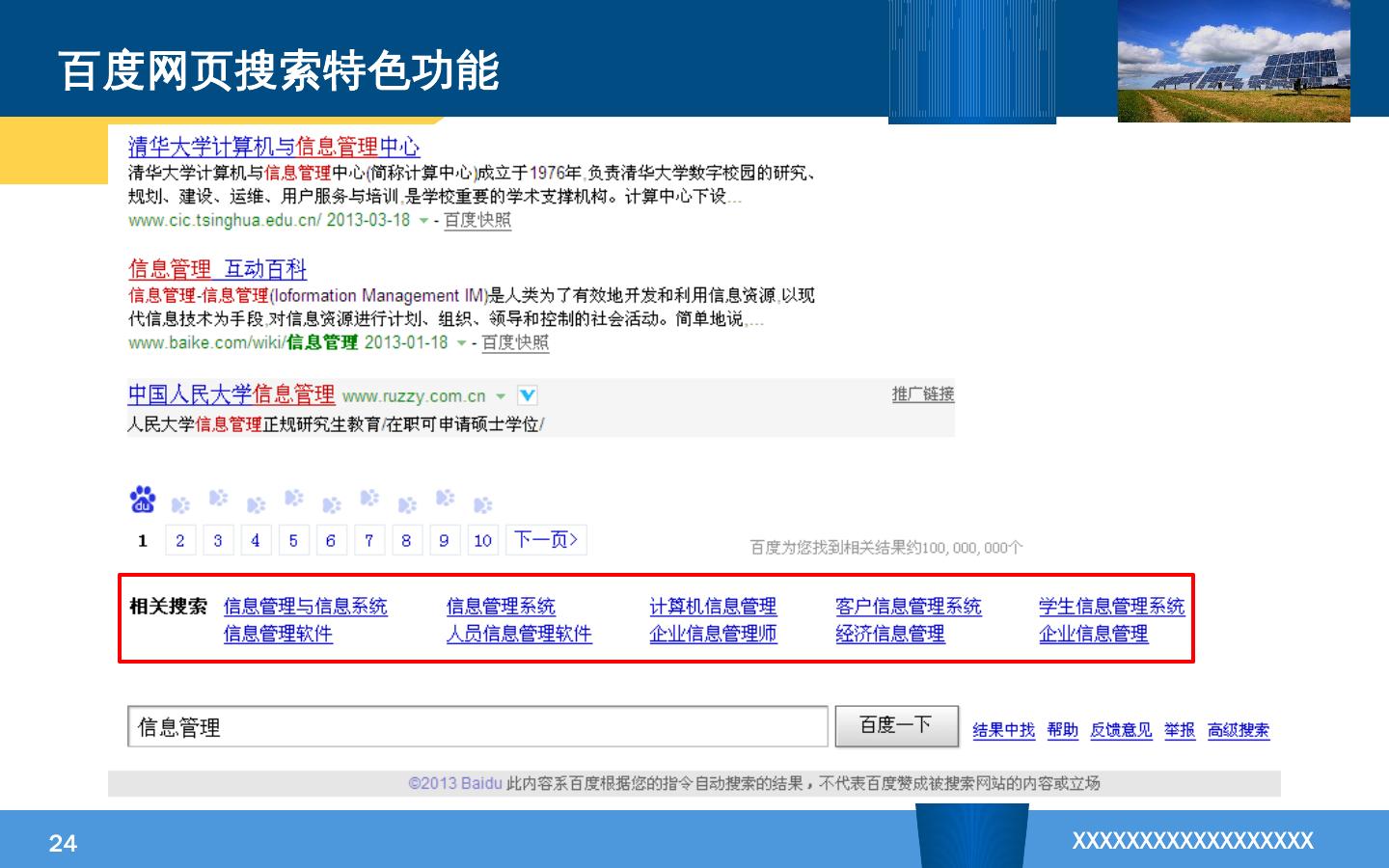
Task: Go to results page 3
Action: (218, 540)
